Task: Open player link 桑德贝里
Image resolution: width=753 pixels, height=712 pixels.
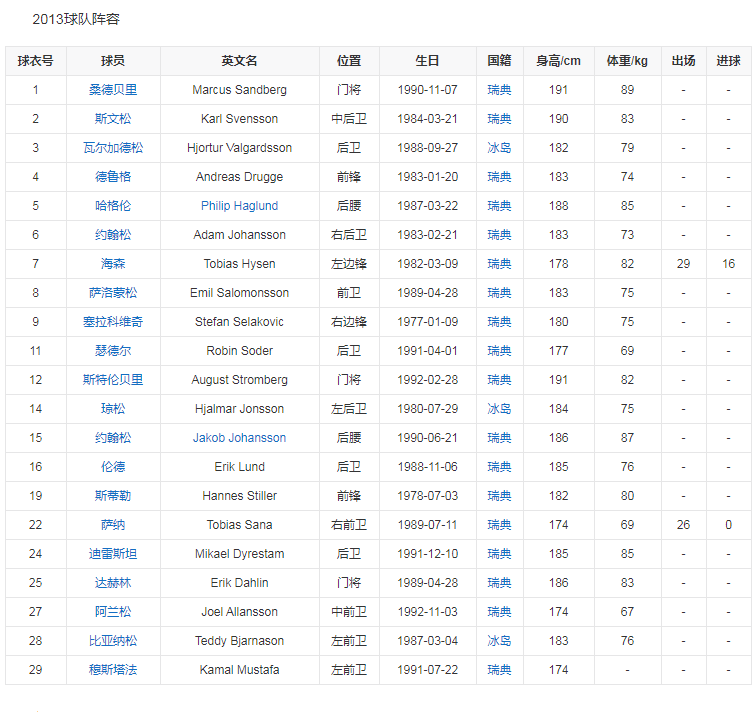Action: (x=113, y=90)
